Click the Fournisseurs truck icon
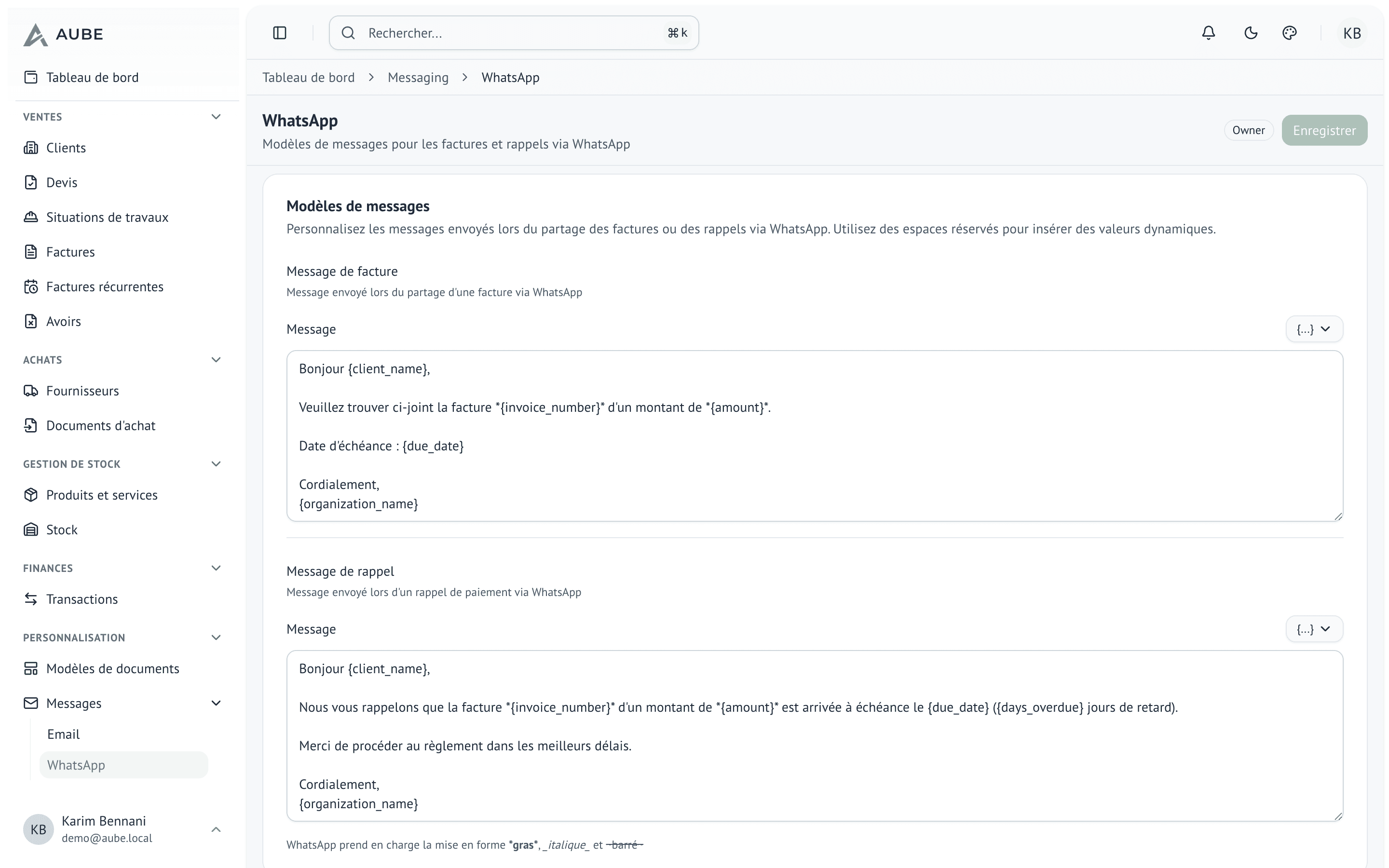Viewport: 1389px width, 868px height. tap(31, 391)
